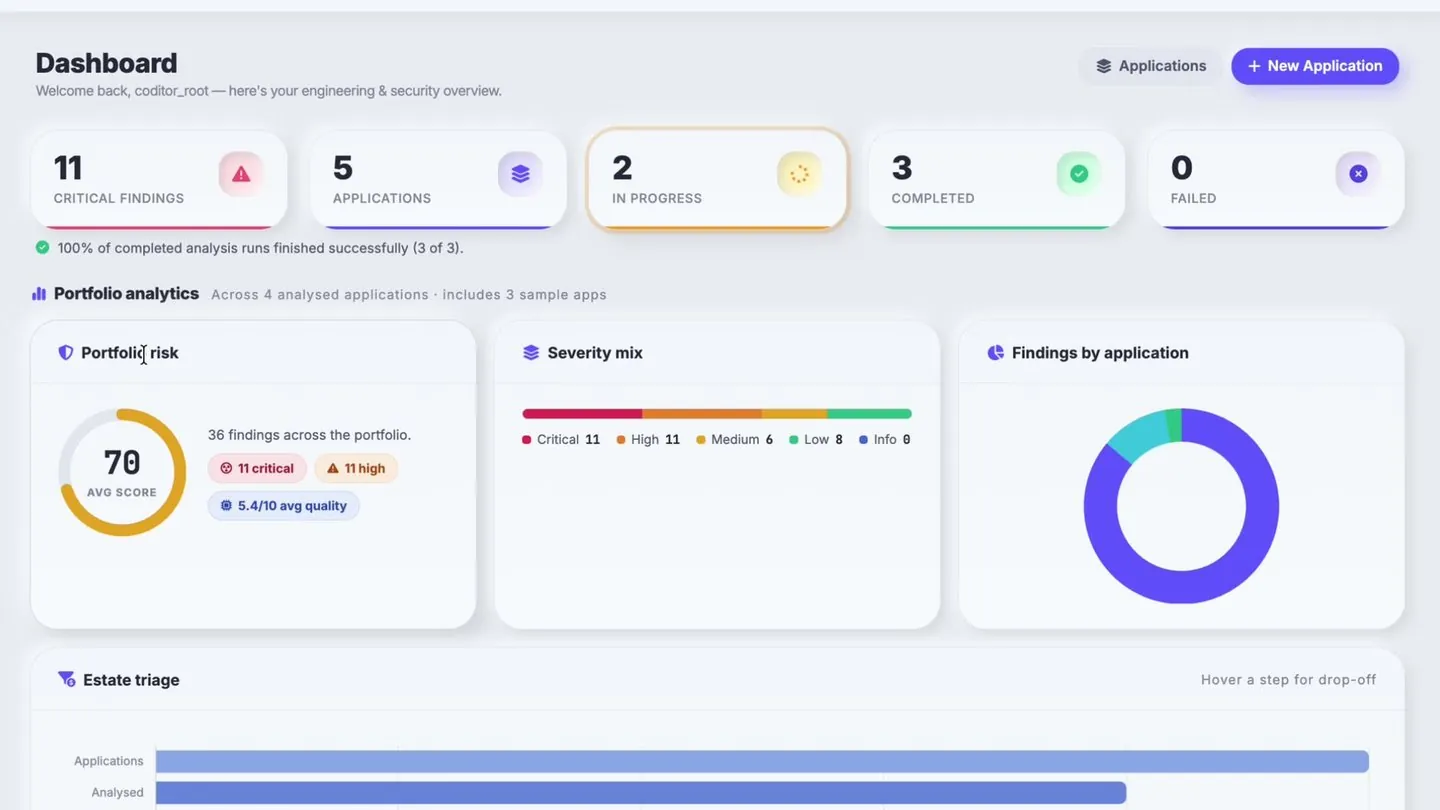This screenshot has height=810, width=1440.
Task: Click the 5.4/10 avg quality badge
Action: (283, 506)
